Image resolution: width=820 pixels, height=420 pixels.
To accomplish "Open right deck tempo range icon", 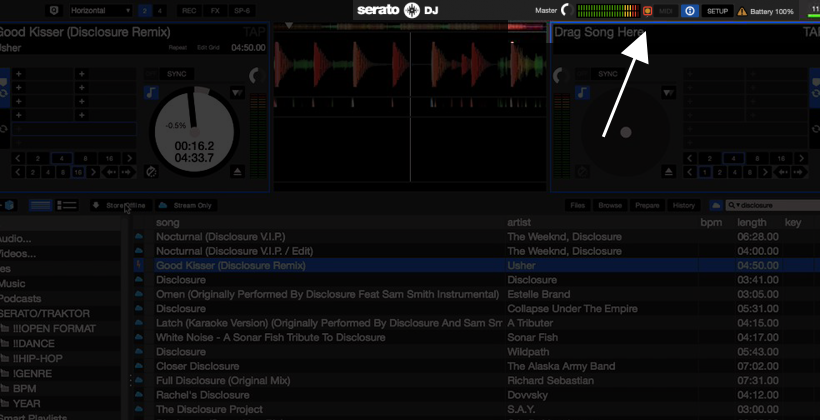I will (x=668, y=93).
